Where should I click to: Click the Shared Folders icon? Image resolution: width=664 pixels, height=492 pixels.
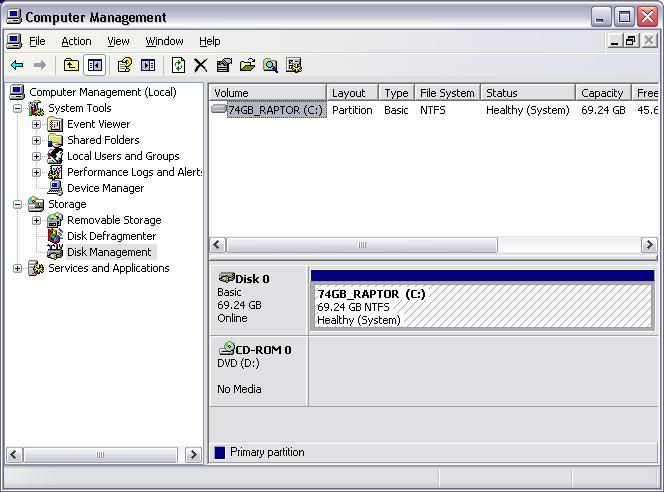[x=55, y=140]
